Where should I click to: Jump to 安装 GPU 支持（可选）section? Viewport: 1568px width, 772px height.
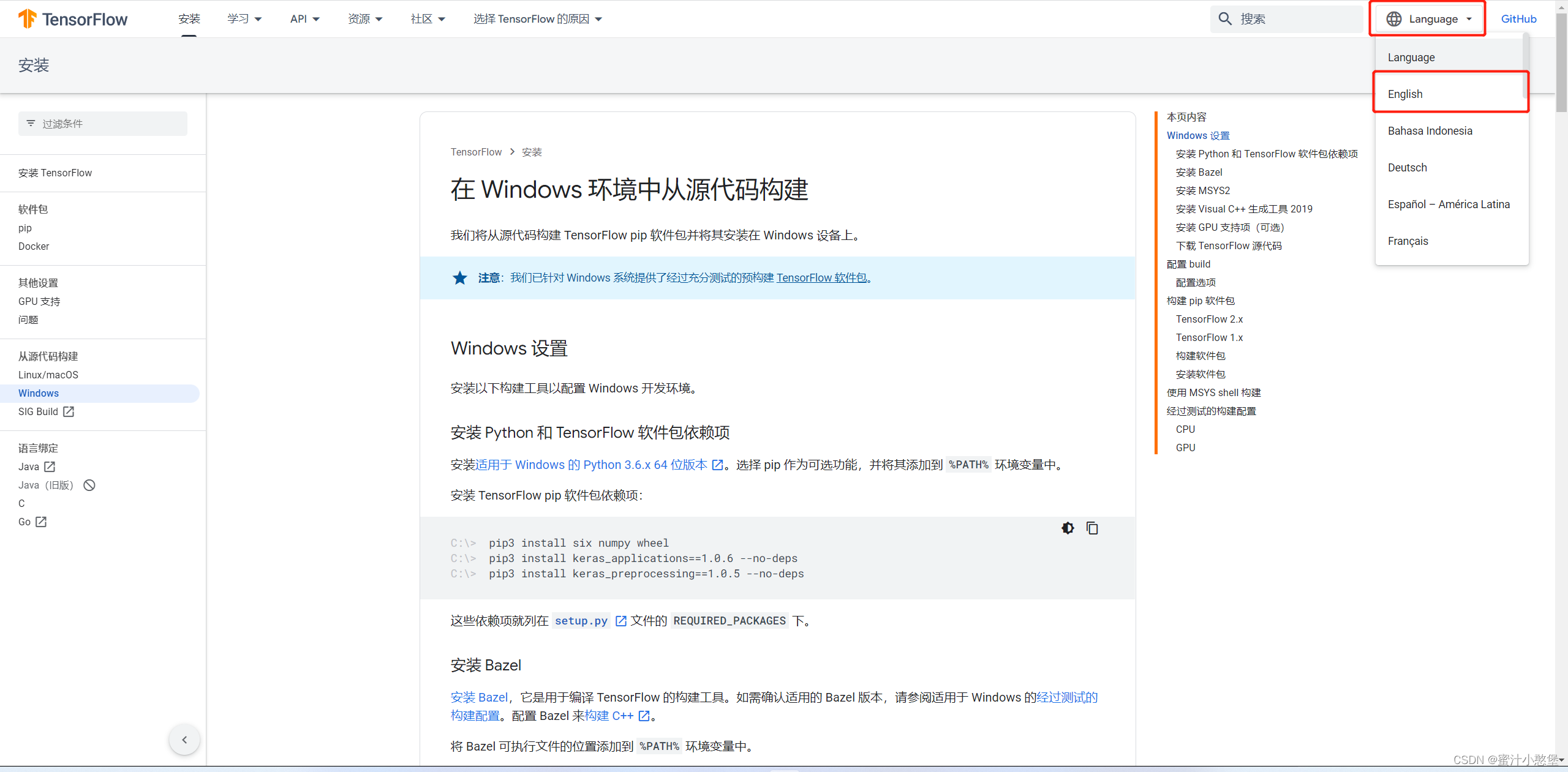1230,227
